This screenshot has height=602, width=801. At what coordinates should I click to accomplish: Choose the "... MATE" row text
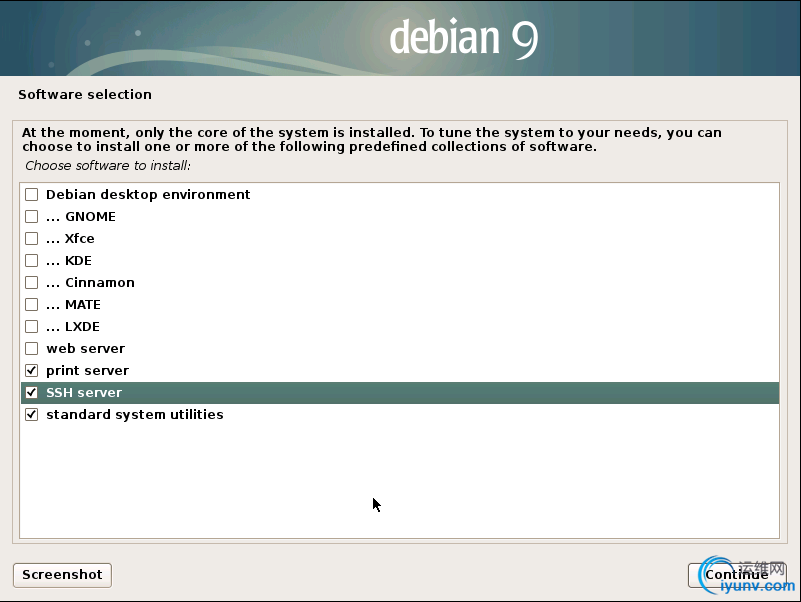tap(74, 305)
